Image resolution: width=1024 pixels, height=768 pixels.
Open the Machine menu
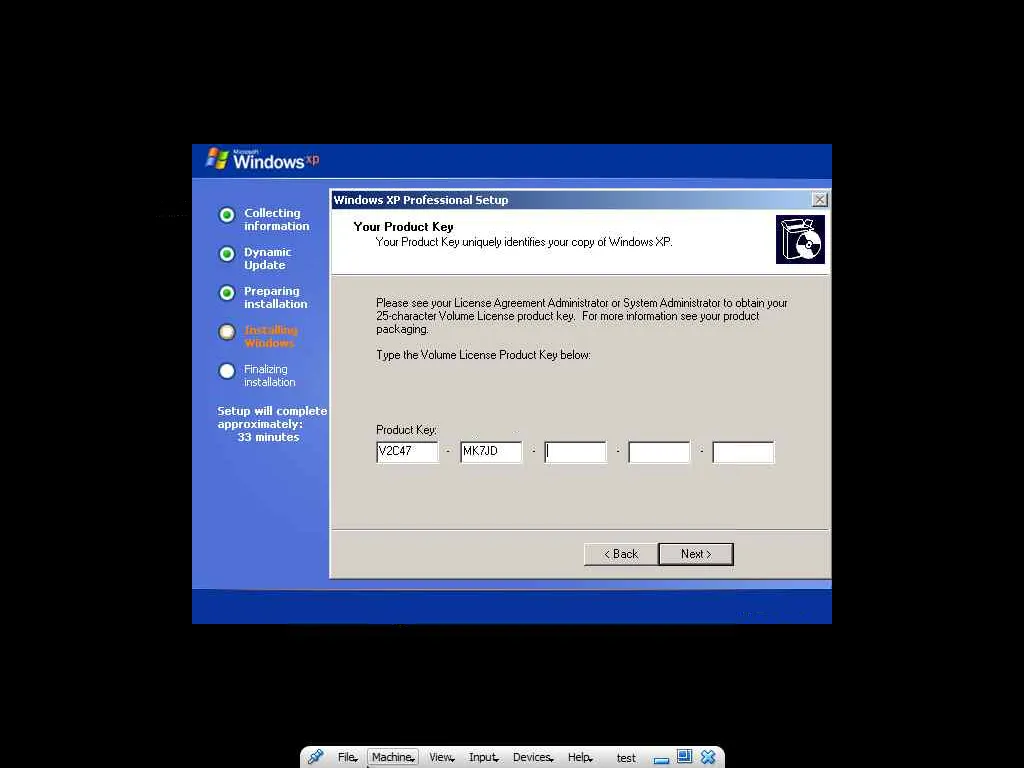[x=392, y=757]
